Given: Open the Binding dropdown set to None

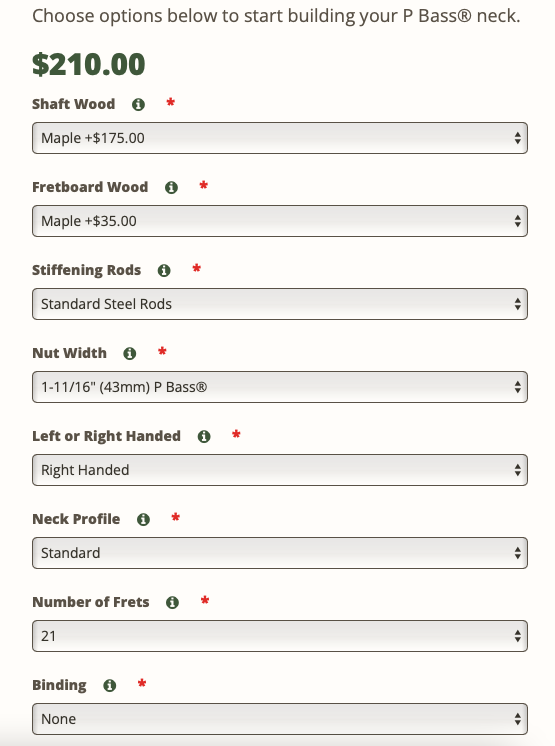Looking at the screenshot, I should tap(280, 719).
